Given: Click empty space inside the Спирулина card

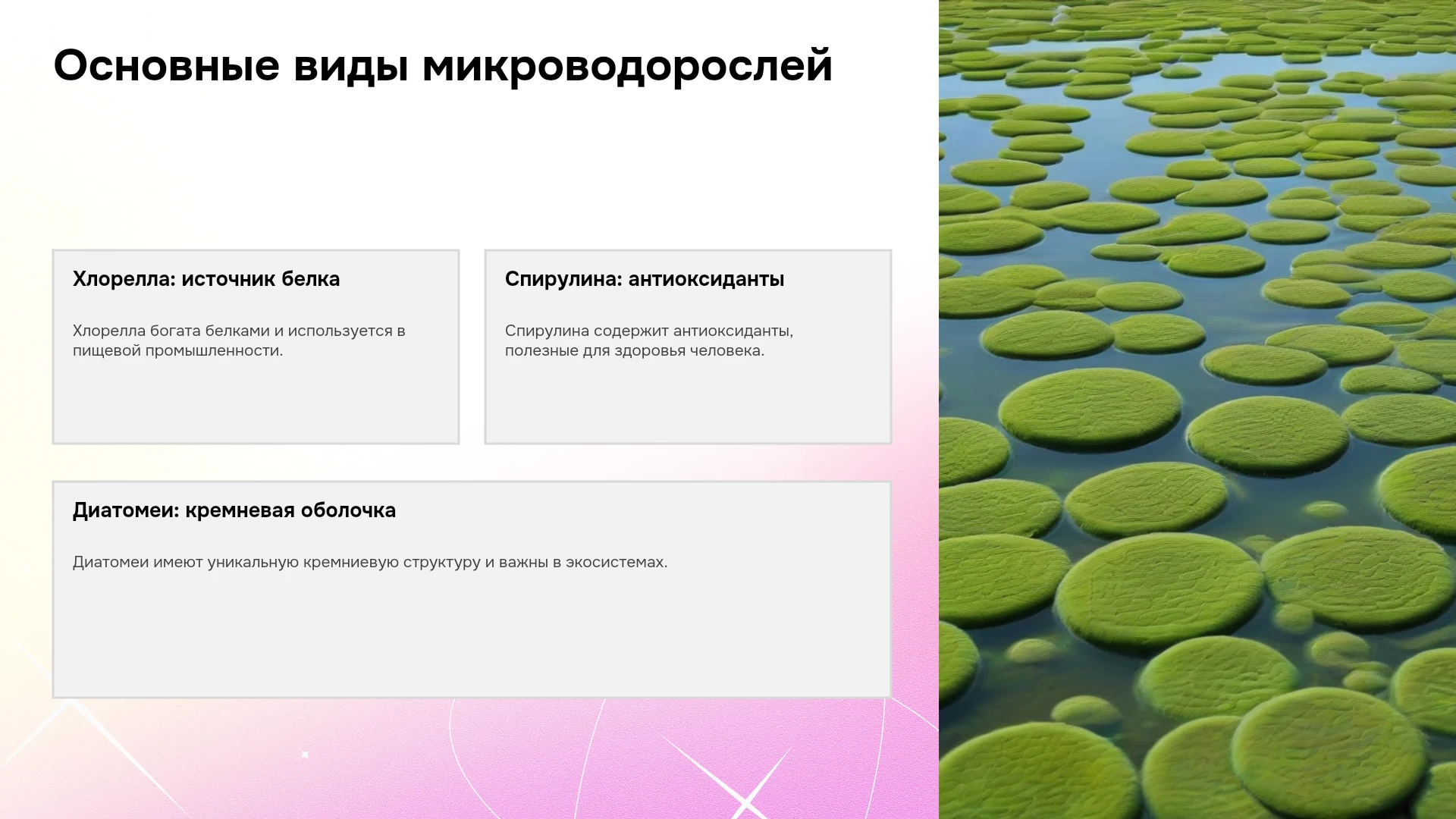Looking at the screenshot, I should pyautogui.click(x=688, y=402).
